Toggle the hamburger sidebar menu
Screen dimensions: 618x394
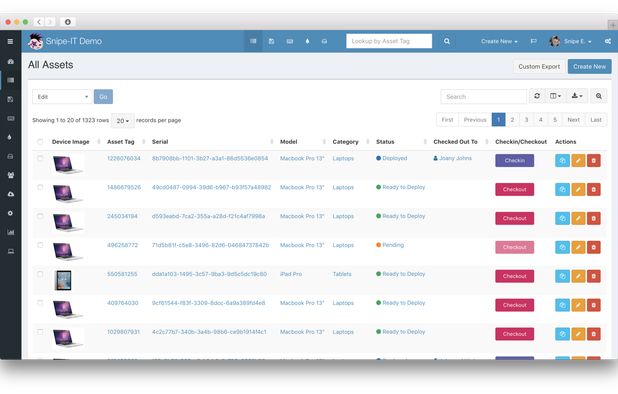[10, 41]
